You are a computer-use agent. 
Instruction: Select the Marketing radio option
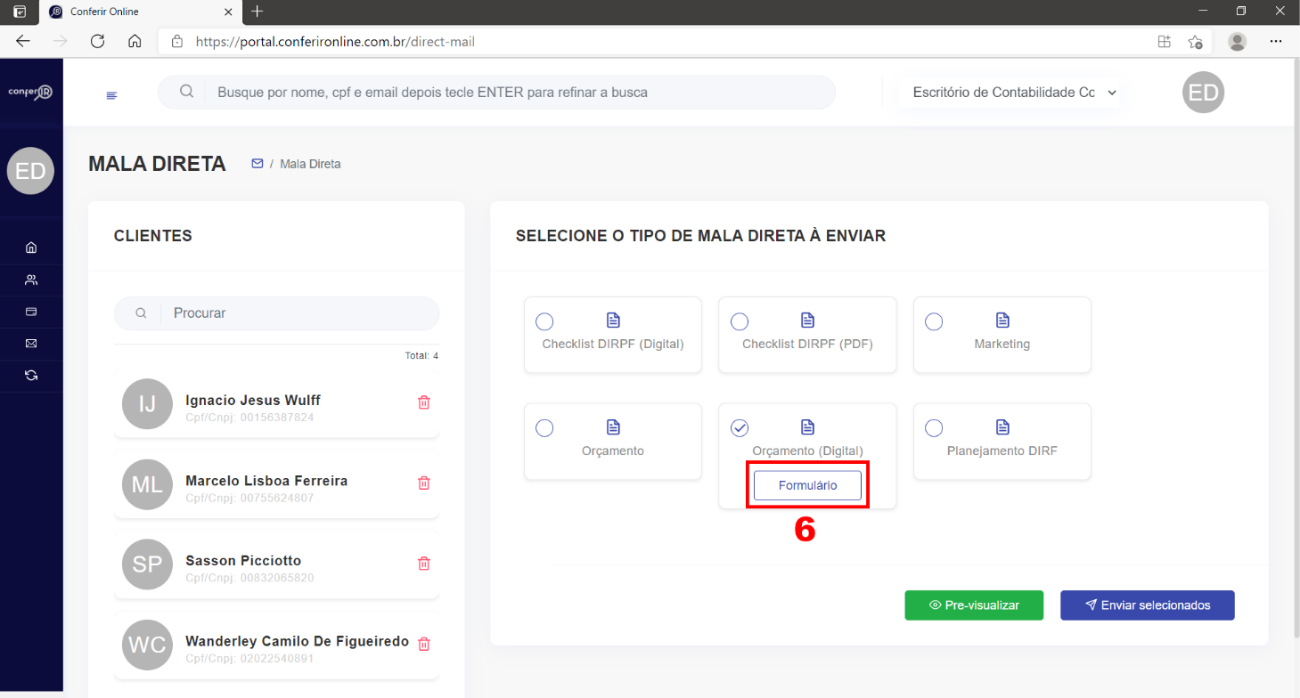click(x=933, y=321)
